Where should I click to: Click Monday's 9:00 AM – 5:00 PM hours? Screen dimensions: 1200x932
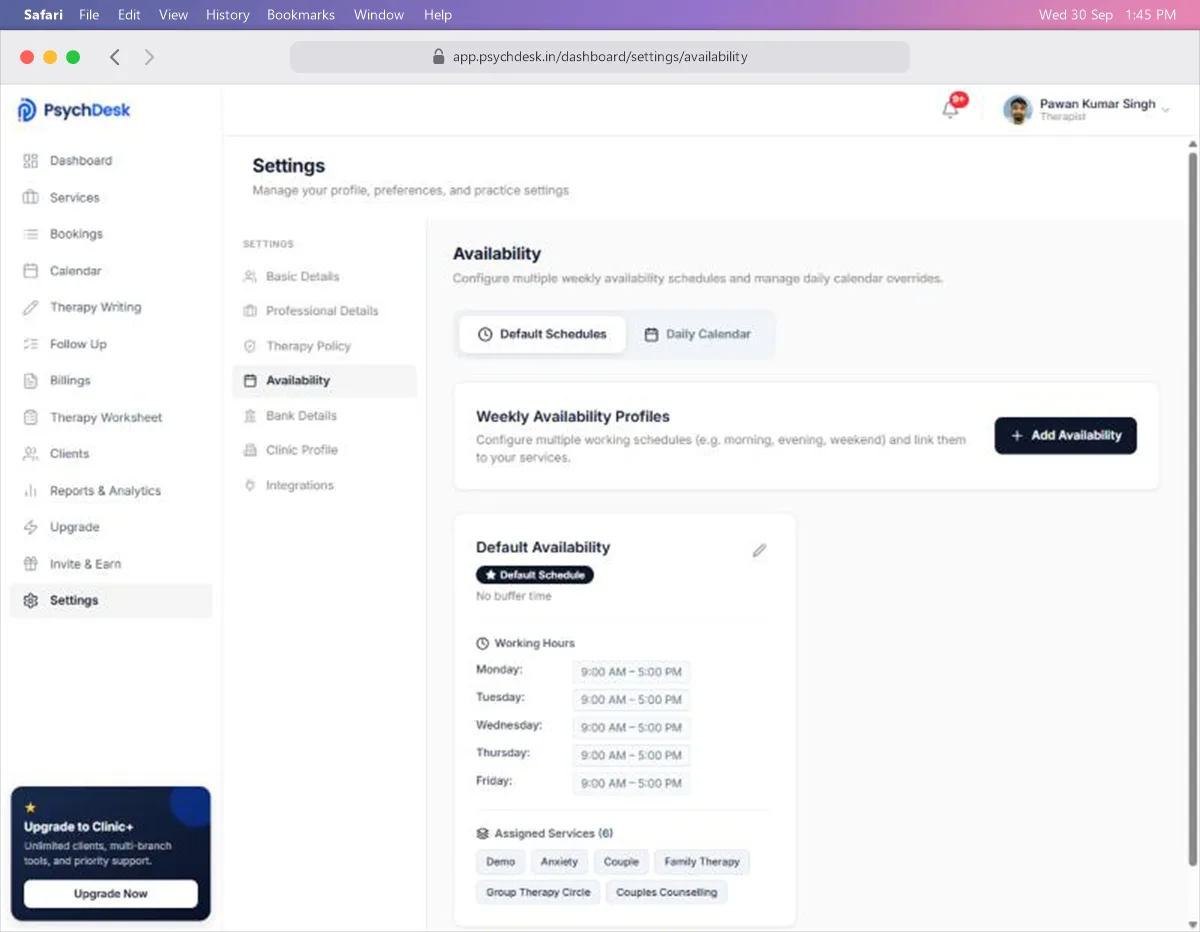(631, 672)
